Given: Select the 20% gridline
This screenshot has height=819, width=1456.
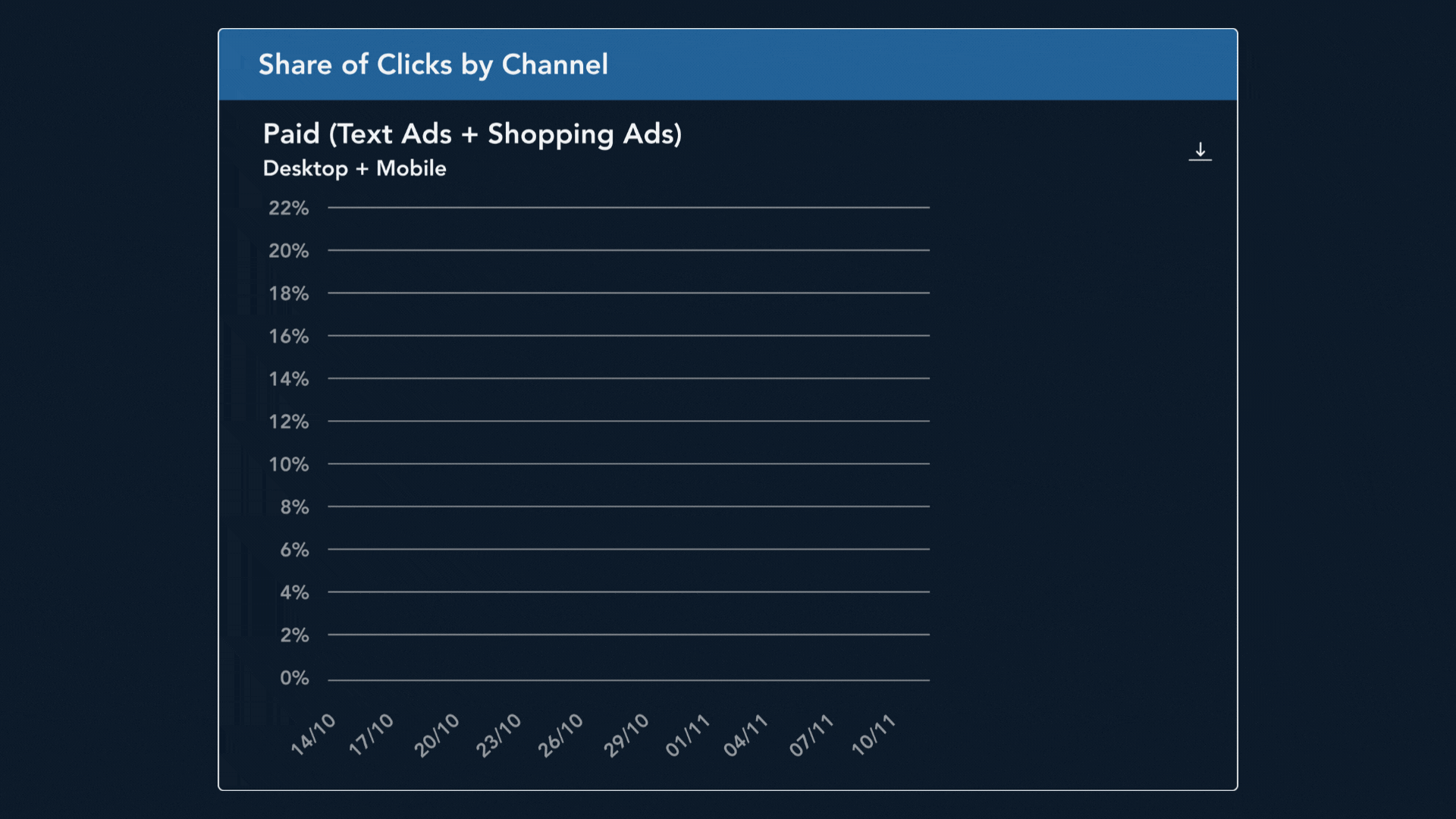Looking at the screenshot, I should (x=629, y=250).
